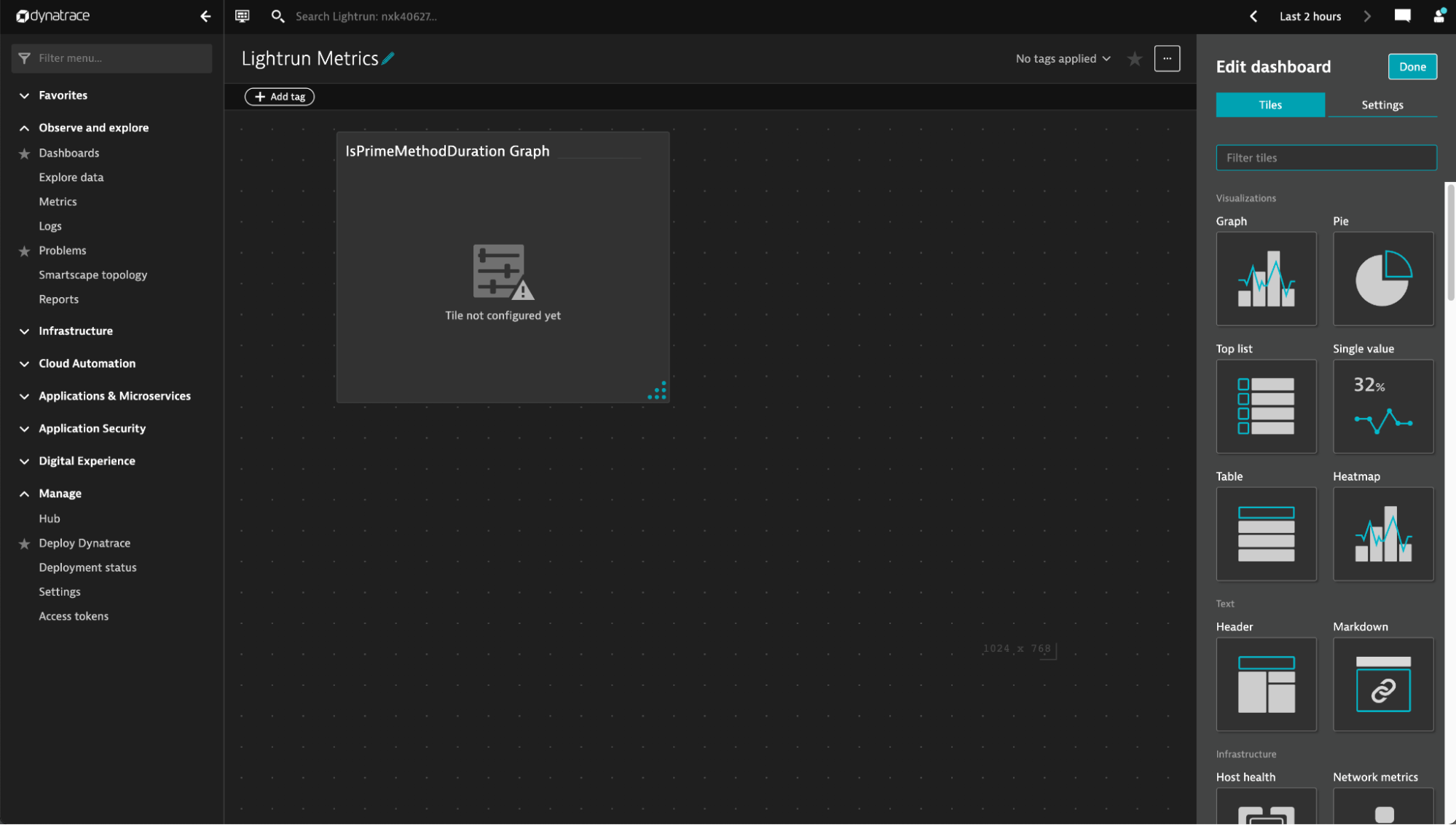
Task: Open the user profile icon
Action: (1439, 16)
